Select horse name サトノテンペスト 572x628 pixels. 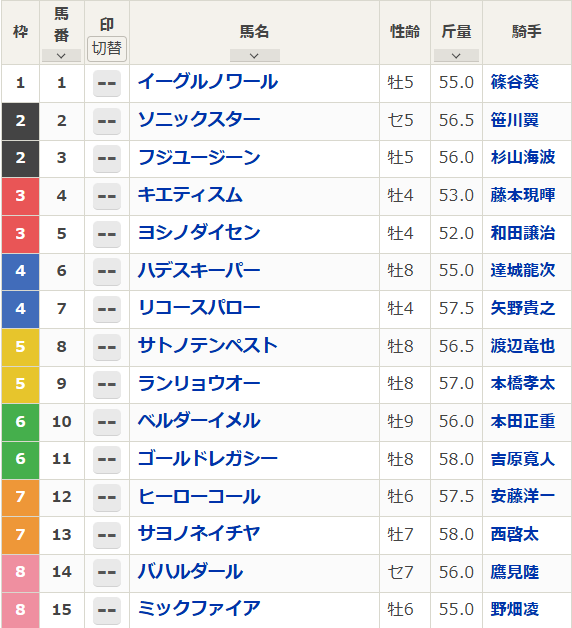207,346
